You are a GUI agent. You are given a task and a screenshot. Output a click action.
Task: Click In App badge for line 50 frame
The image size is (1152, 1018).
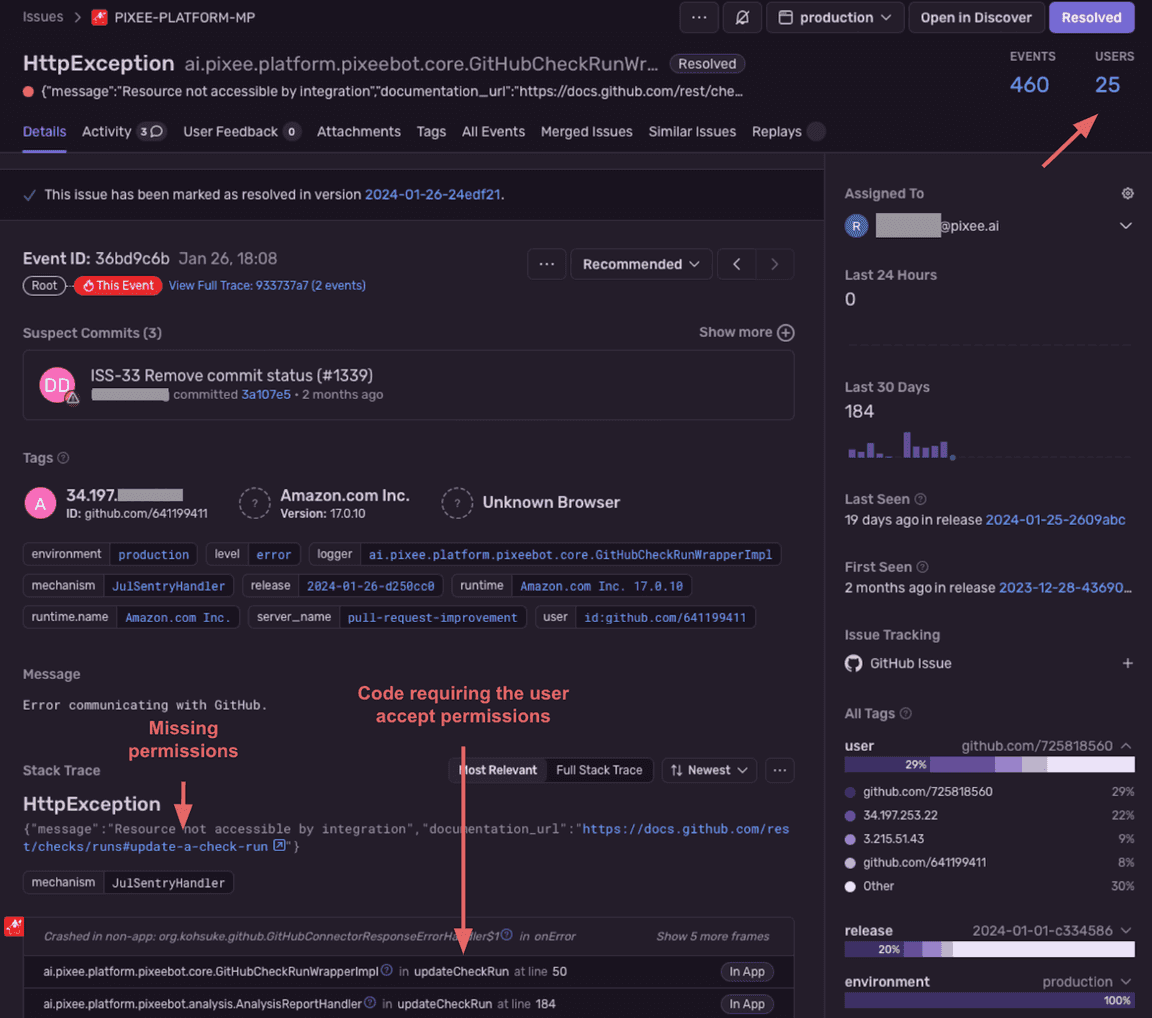[x=746, y=972]
